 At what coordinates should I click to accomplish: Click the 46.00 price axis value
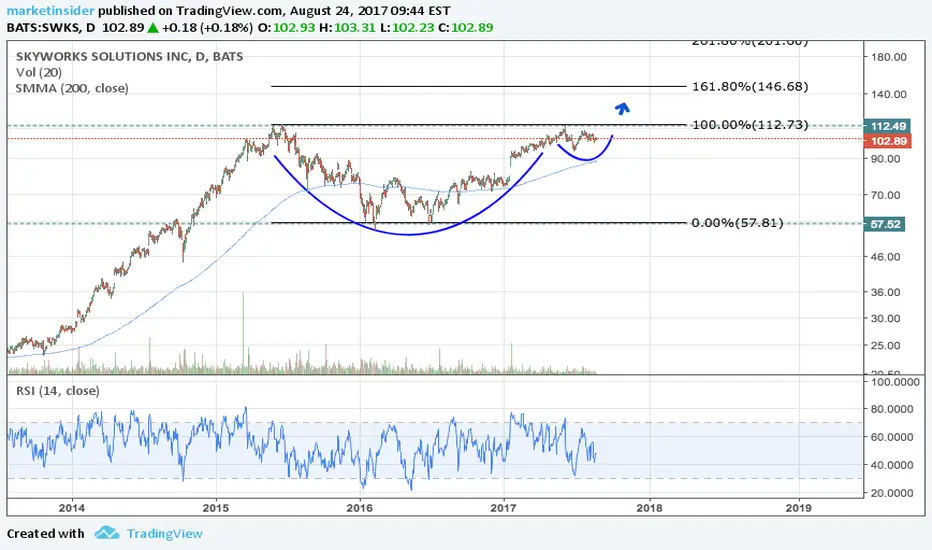pyautogui.click(x=886, y=257)
